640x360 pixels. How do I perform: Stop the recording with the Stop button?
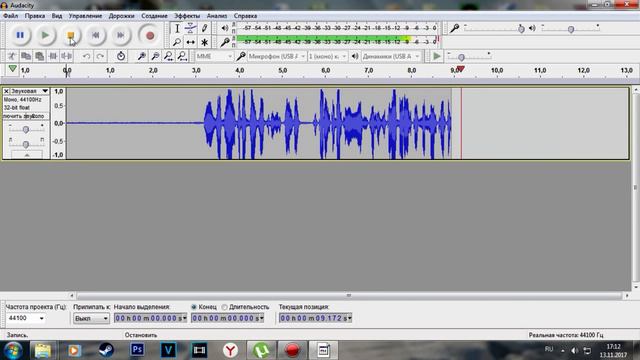[70, 36]
